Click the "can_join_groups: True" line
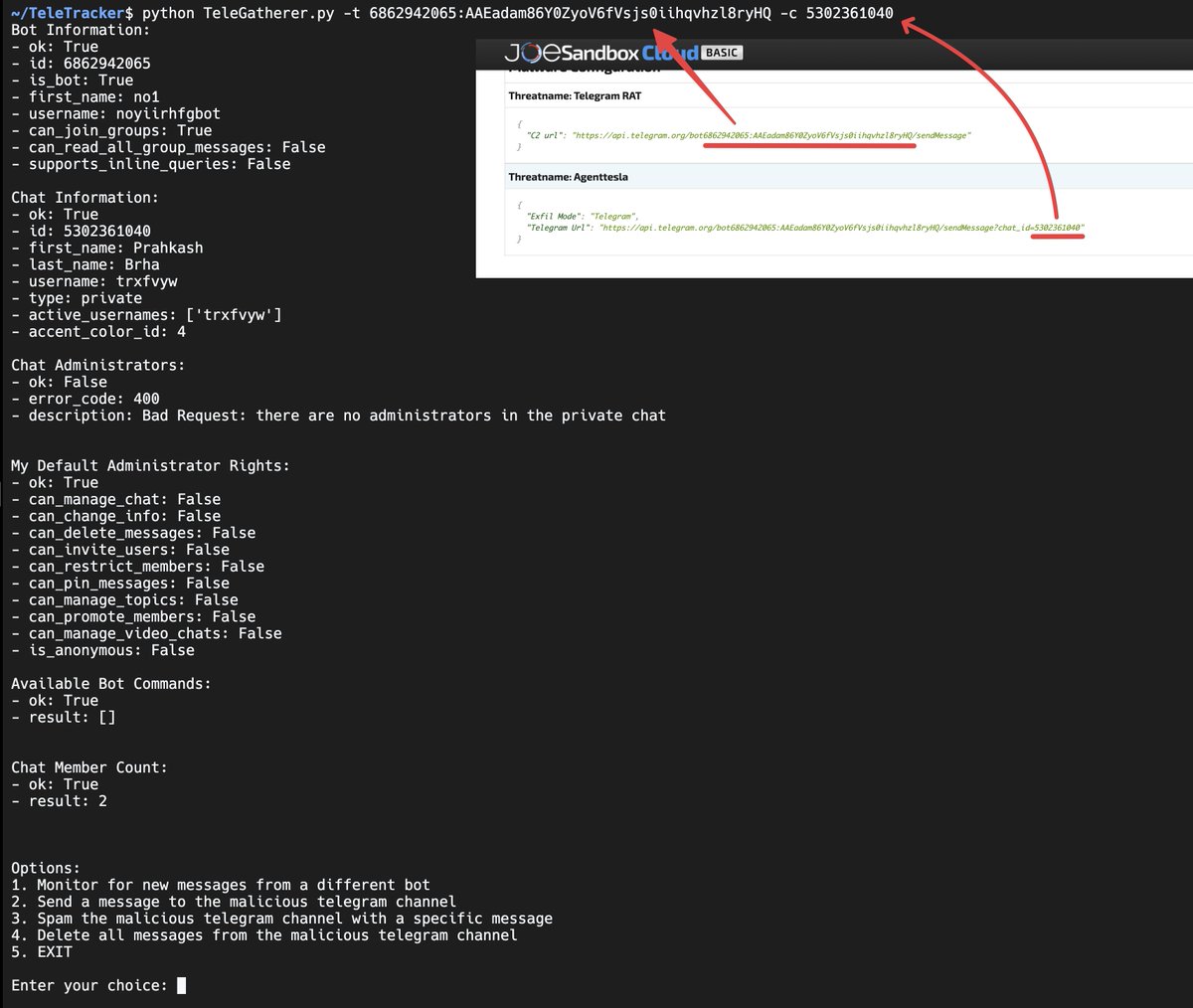The width and height of the screenshot is (1193, 1008). 111,131
